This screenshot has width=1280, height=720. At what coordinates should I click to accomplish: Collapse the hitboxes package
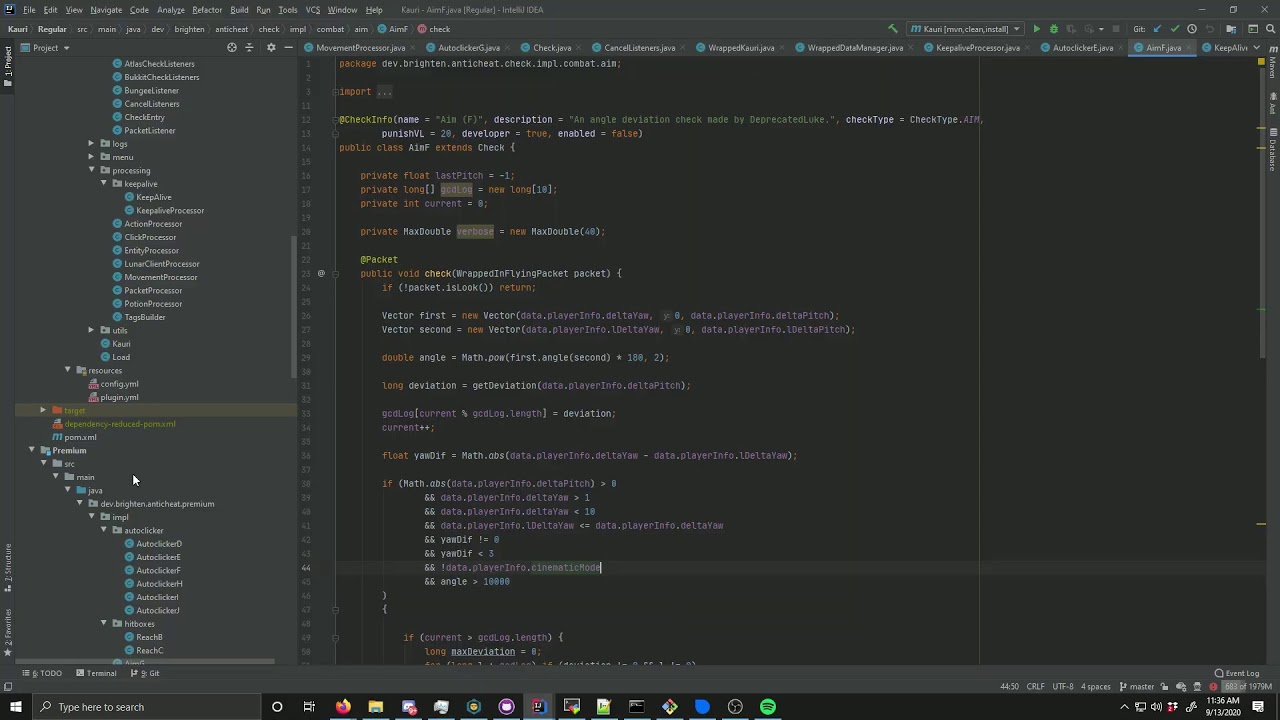tap(103, 623)
